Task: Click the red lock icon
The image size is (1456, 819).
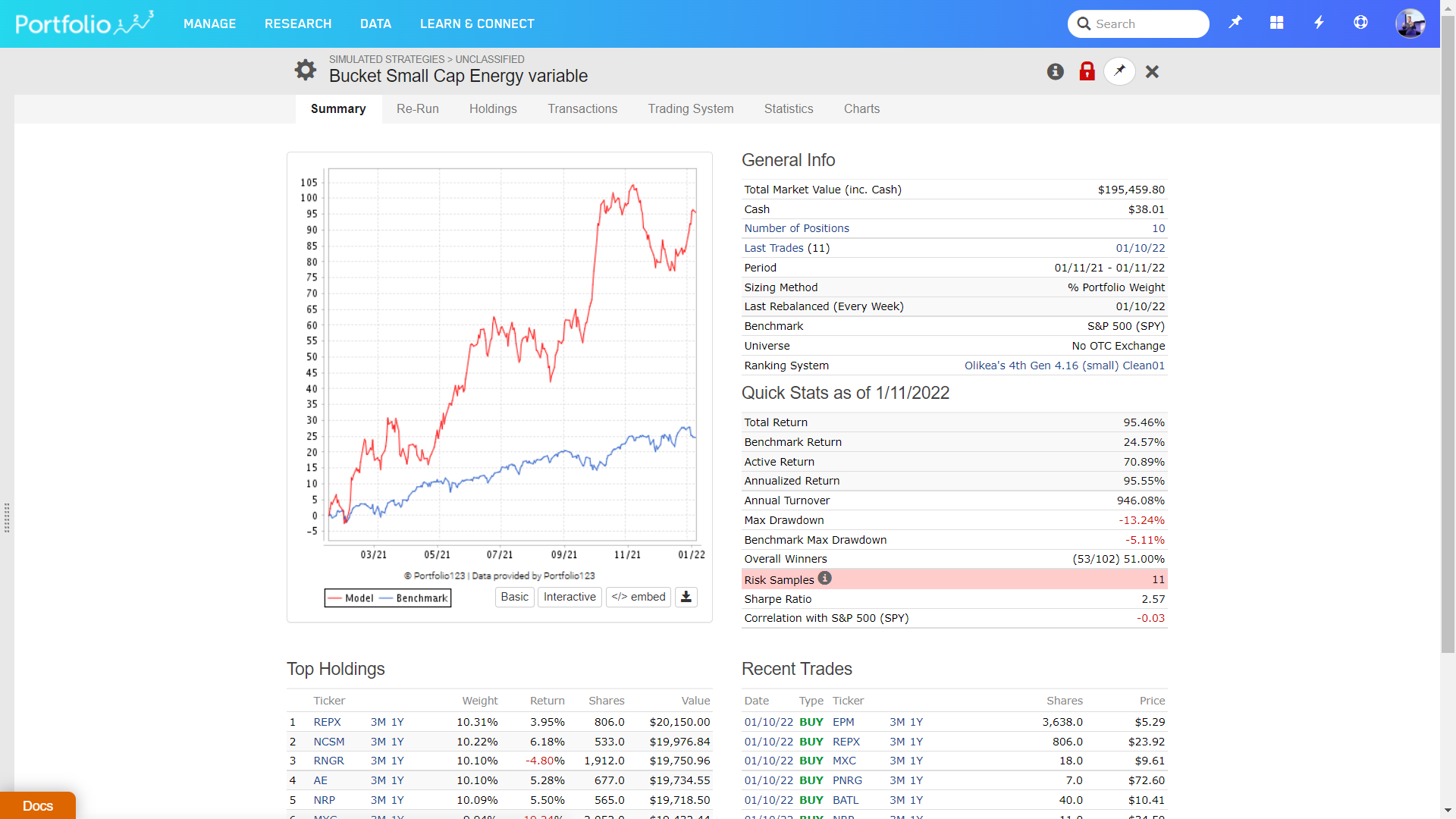Action: pos(1087,71)
